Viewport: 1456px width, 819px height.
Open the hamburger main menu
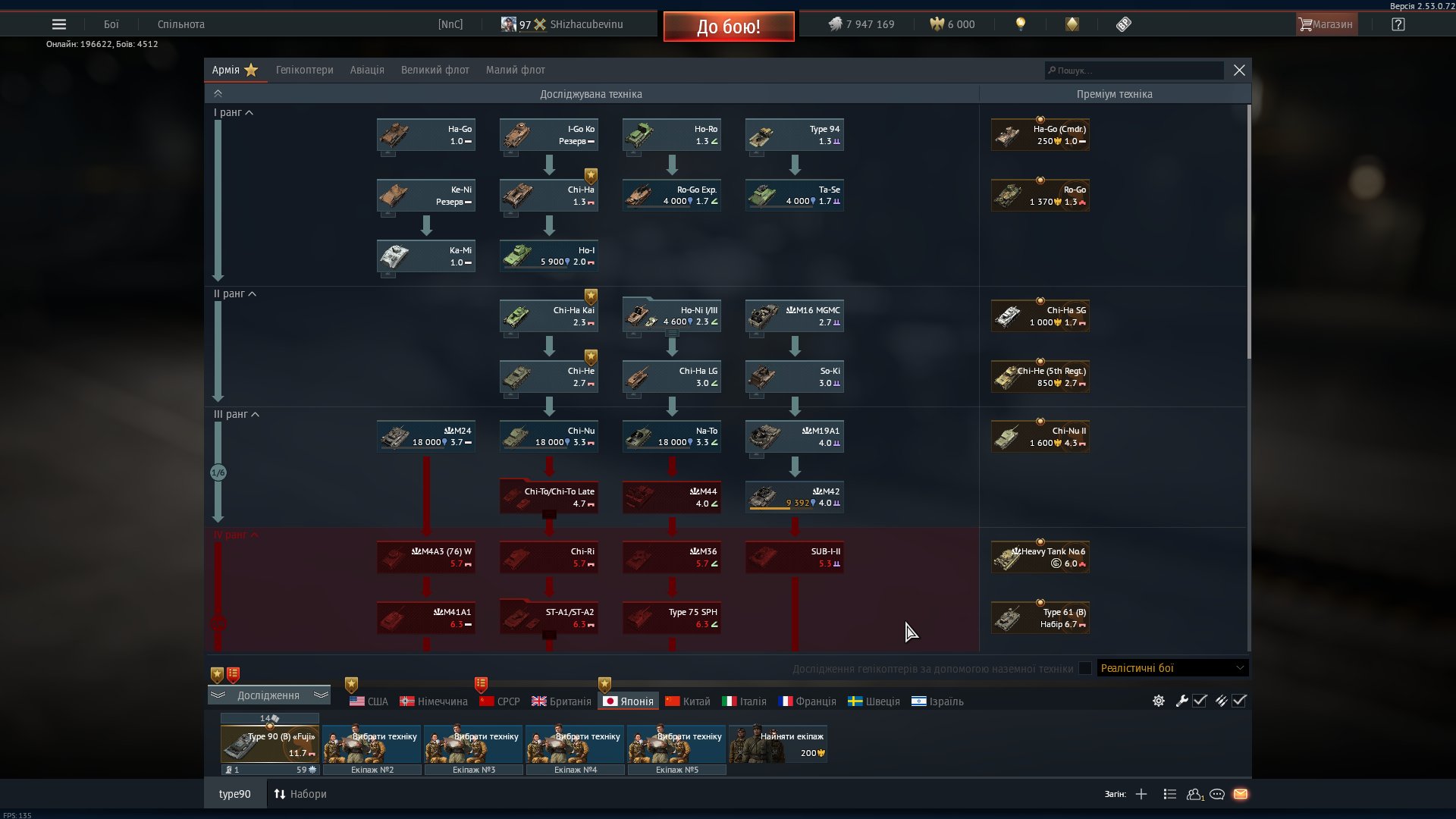pyautogui.click(x=59, y=24)
